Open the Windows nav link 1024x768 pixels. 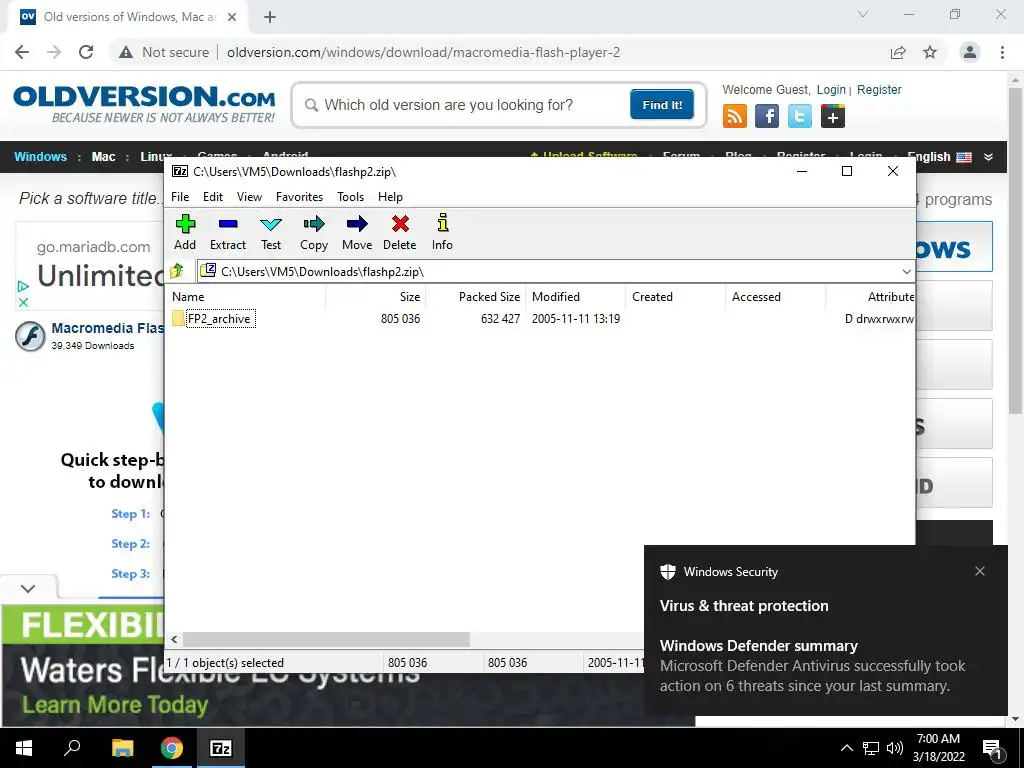40,157
